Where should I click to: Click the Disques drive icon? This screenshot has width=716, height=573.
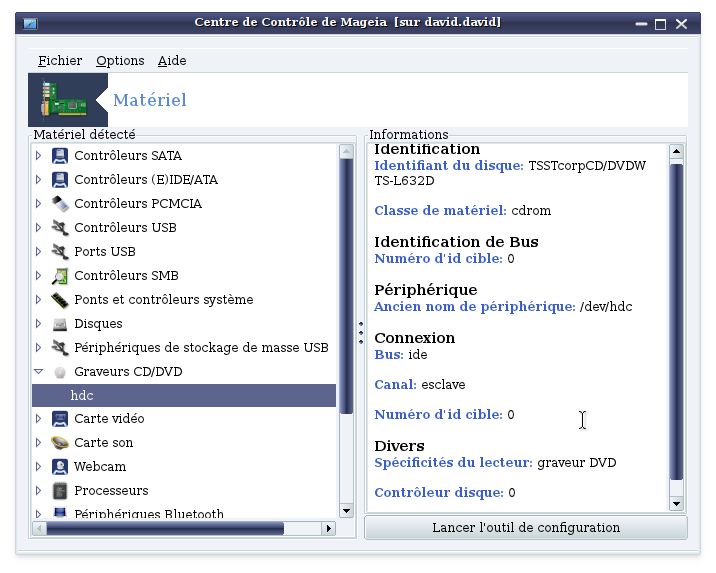click(x=60, y=324)
